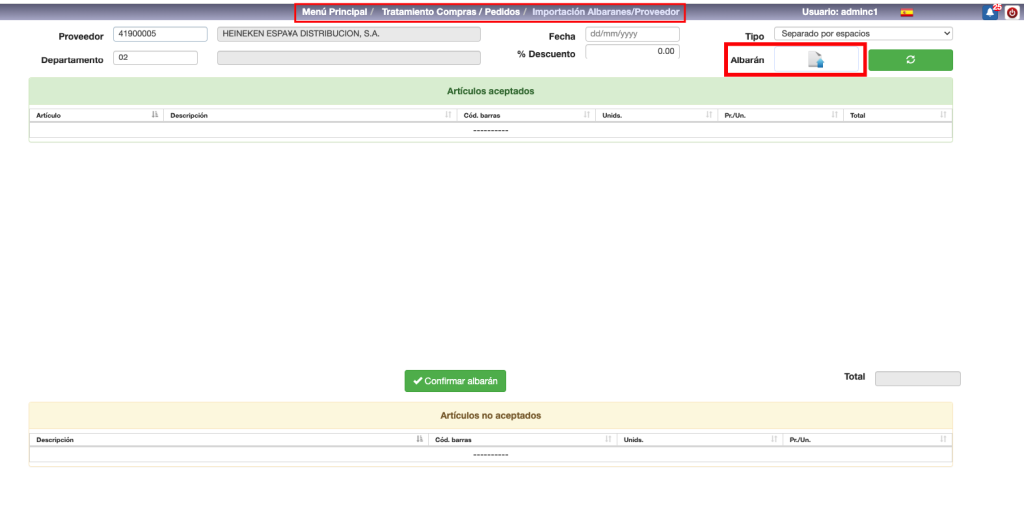Click the Importación Albaranes/Proveedor breadcrumb link
The height and width of the screenshot is (511, 1024).
coord(605,12)
